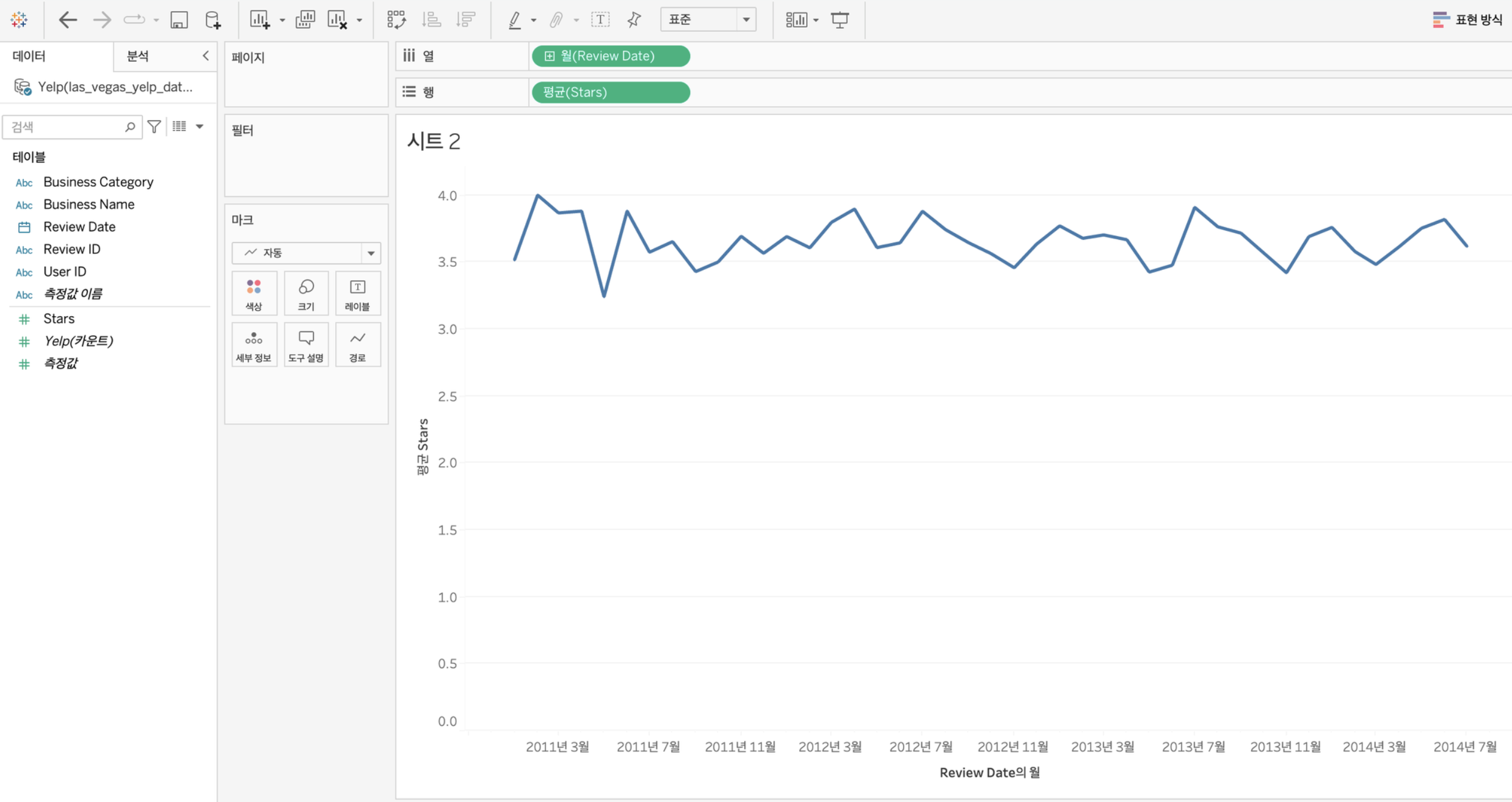Expand the month Review Date pill
This screenshot has height=802, width=1512.
[x=550, y=56]
